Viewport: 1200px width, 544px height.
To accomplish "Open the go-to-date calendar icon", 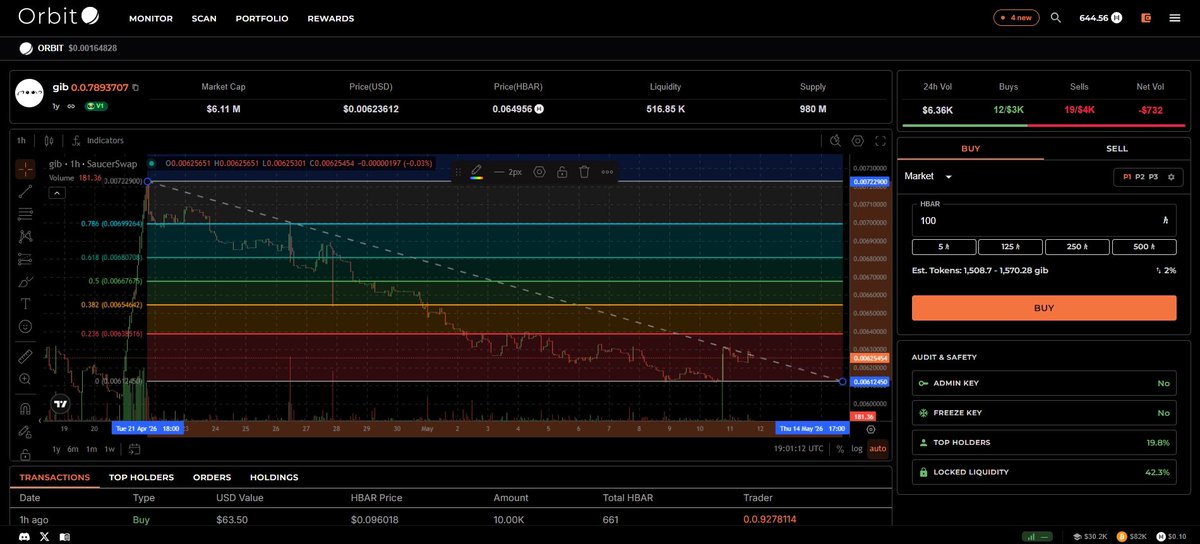I will coord(134,449).
